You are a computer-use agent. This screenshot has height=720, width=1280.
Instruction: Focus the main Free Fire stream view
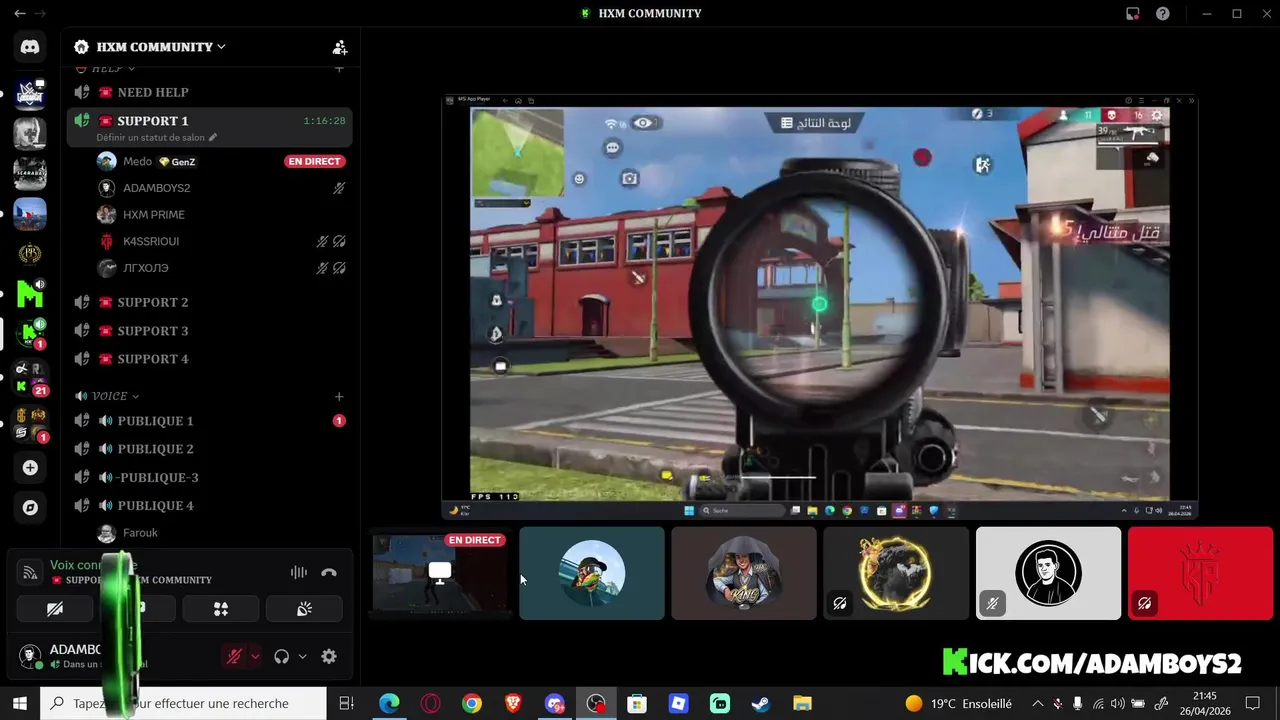tap(820, 306)
